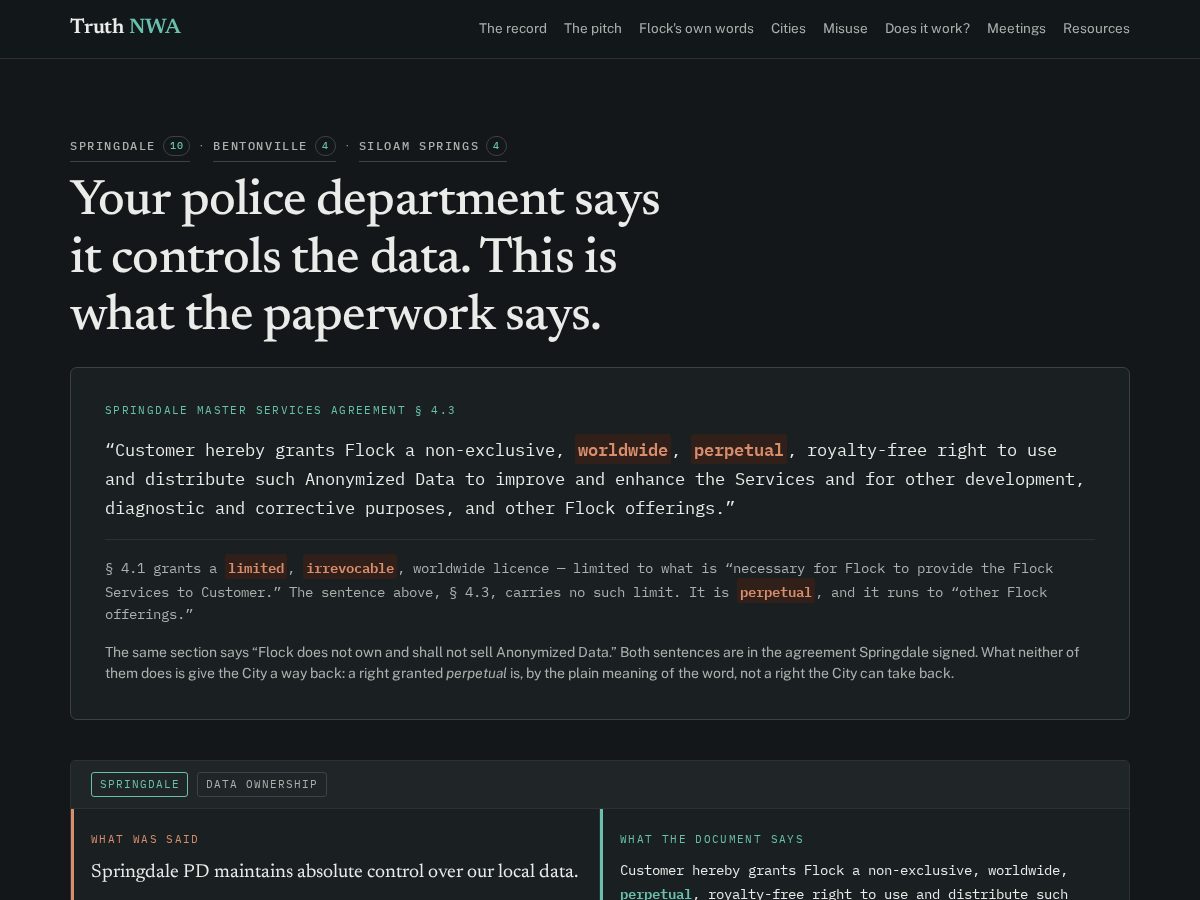The height and width of the screenshot is (900, 1200).
Task: Click highlighted word perpetual in the large quote
Action: click(x=738, y=450)
